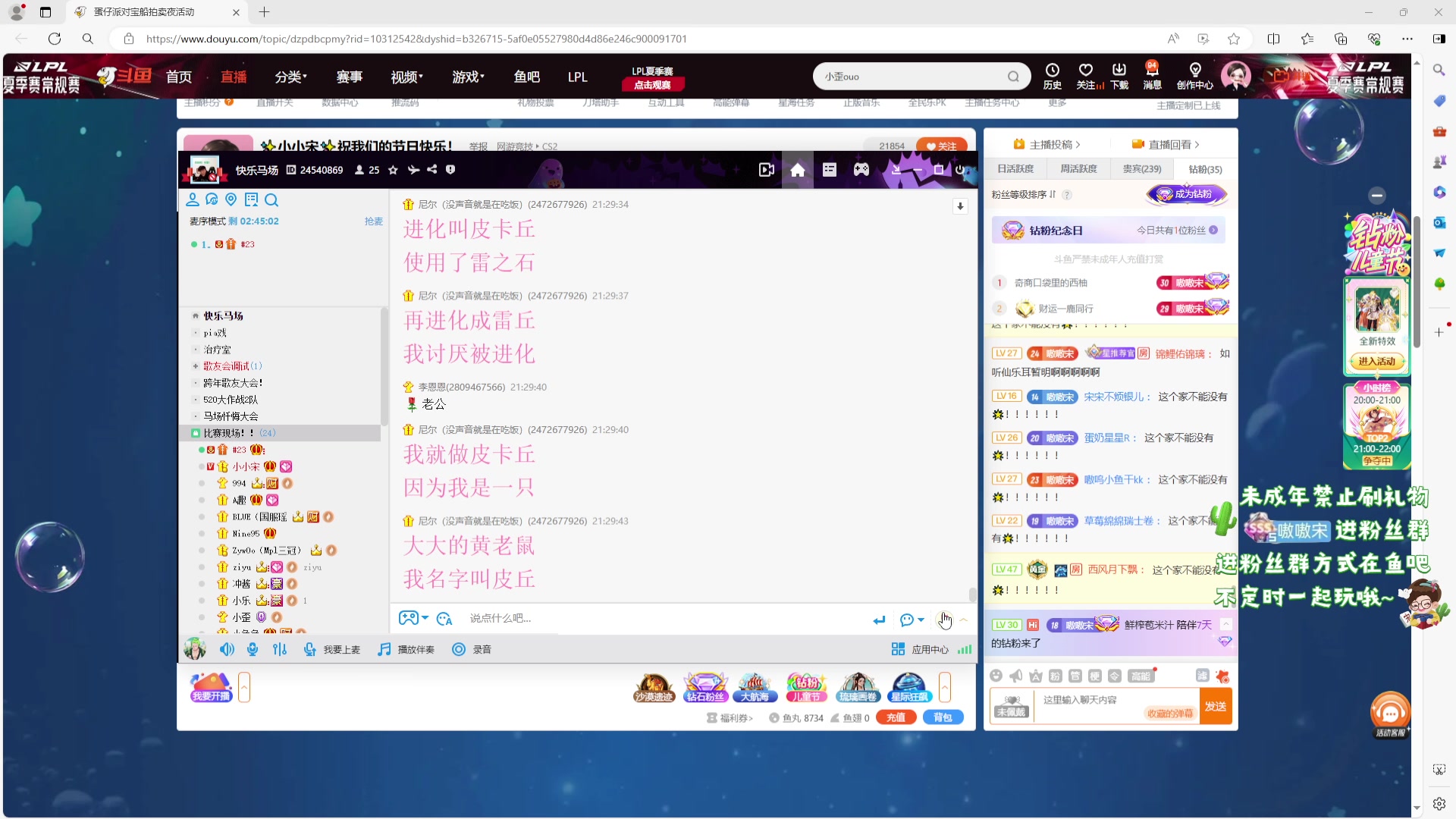Screen dimensions: 1456x819
Task: Click the orange 发送 send button
Action: pos(1215,706)
